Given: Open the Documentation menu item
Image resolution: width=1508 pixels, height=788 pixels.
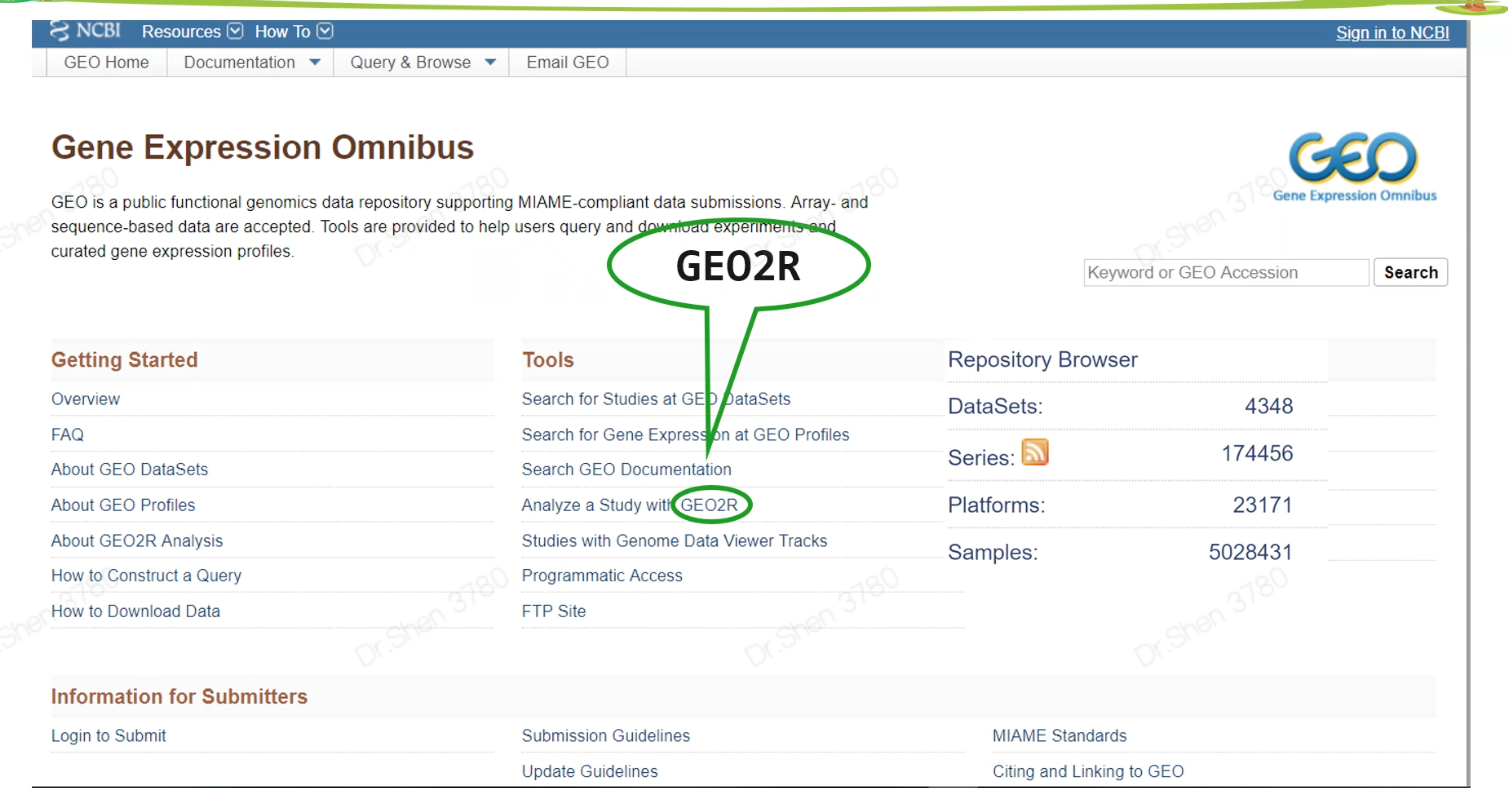Looking at the screenshot, I should click(240, 62).
